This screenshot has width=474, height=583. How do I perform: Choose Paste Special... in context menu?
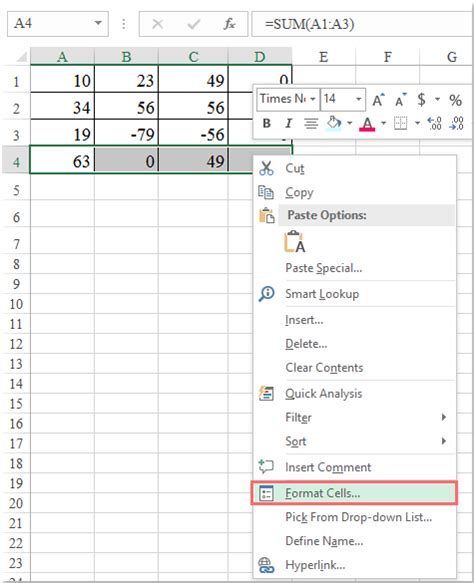pos(354,268)
